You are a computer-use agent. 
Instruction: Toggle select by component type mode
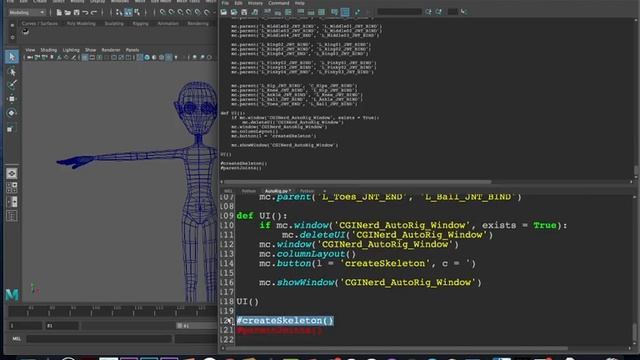point(137,13)
